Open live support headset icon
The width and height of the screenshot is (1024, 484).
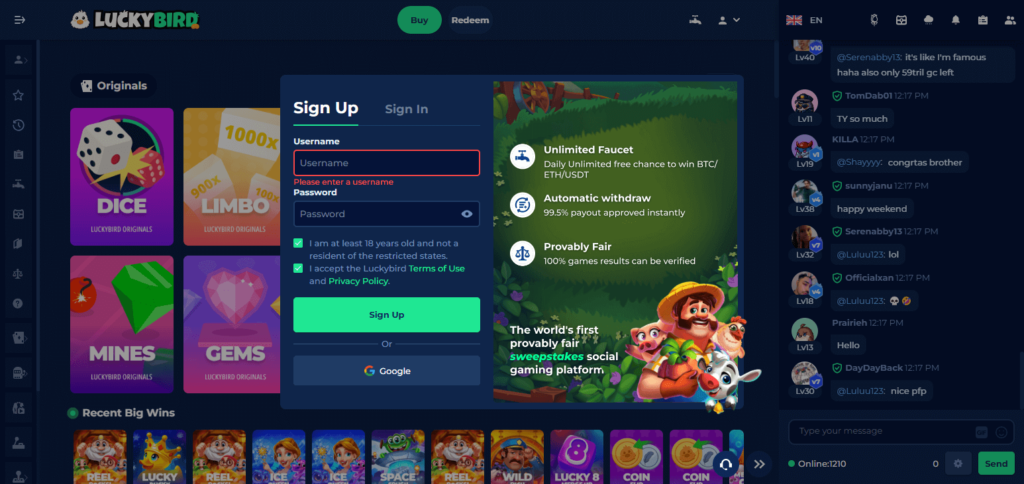(x=726, y=464)
